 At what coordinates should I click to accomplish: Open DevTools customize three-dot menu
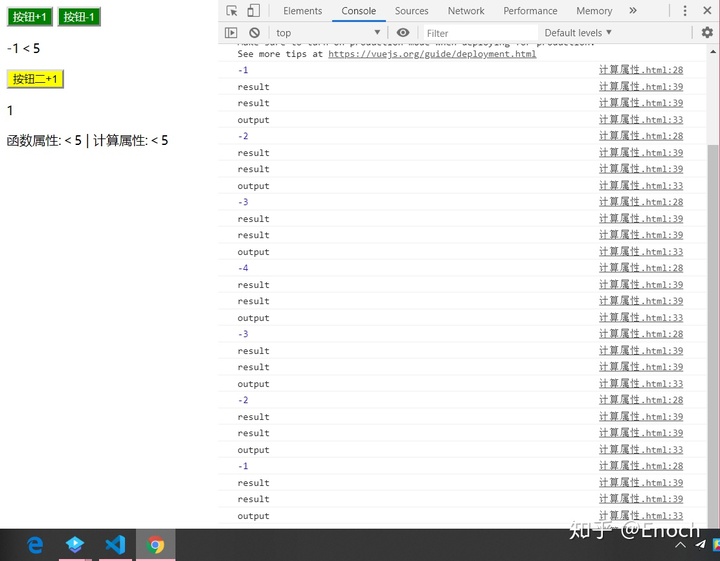pos(685,11)
